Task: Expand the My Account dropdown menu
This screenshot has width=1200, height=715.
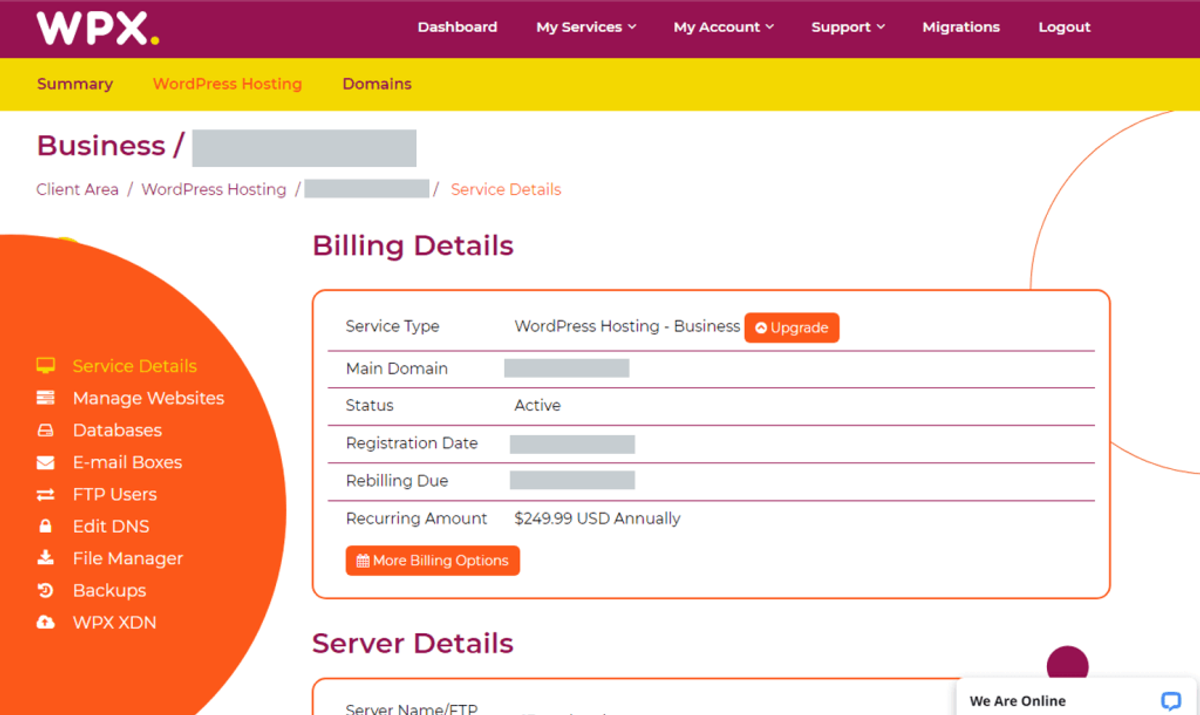Action: [724, 27]
